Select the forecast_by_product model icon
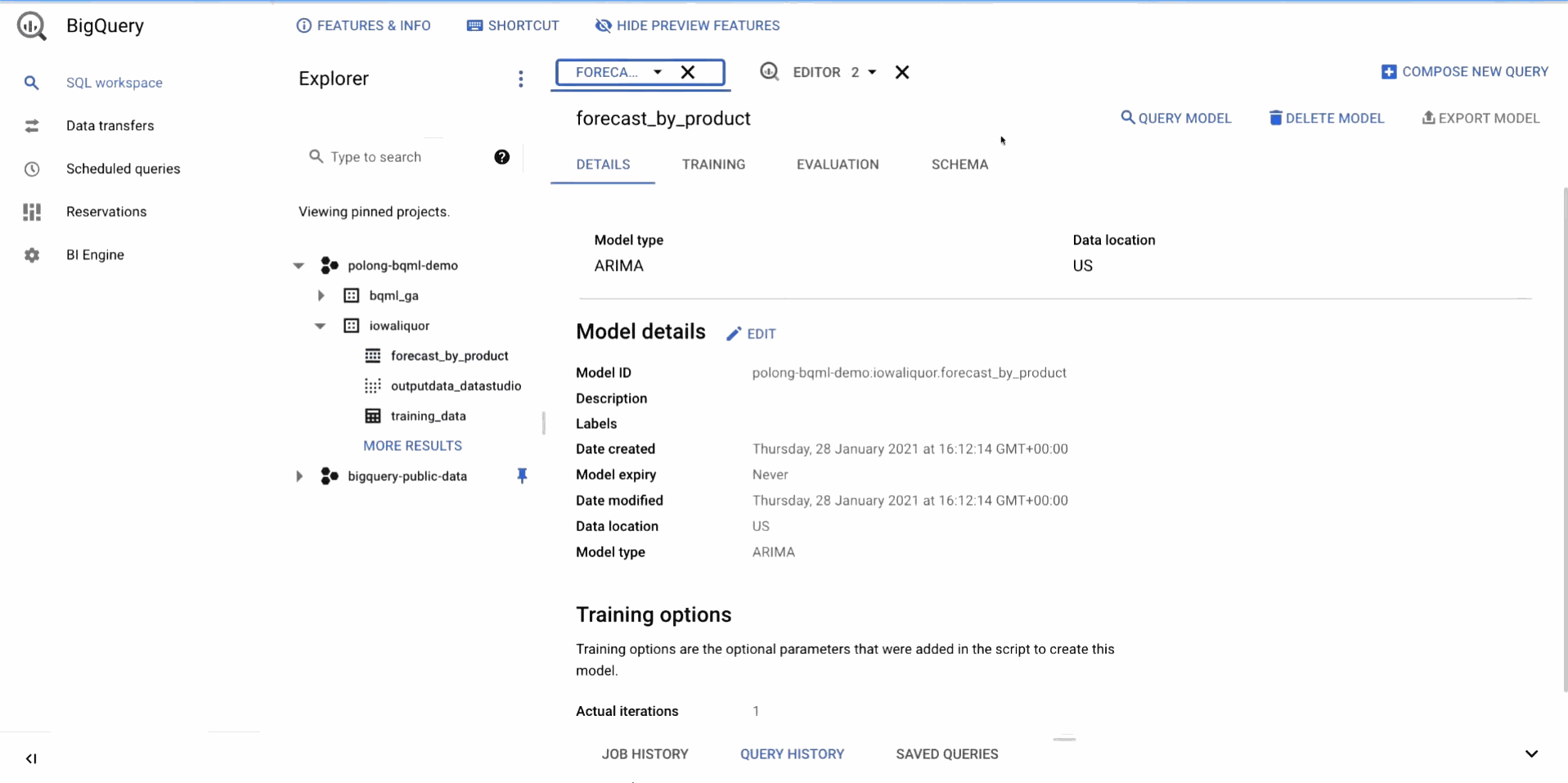 click(374, 356)
